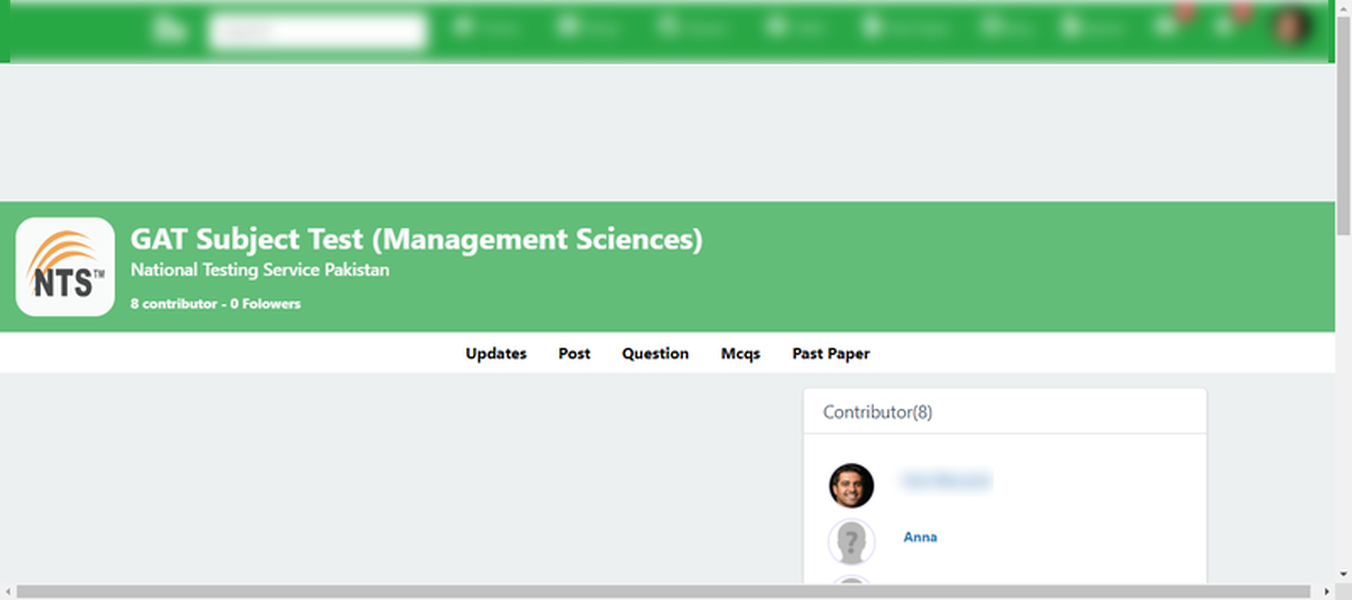The width and height of the screenshot is (1352, 600).
Task: Switch to the Post tab
Action: (x=574, y=353)
